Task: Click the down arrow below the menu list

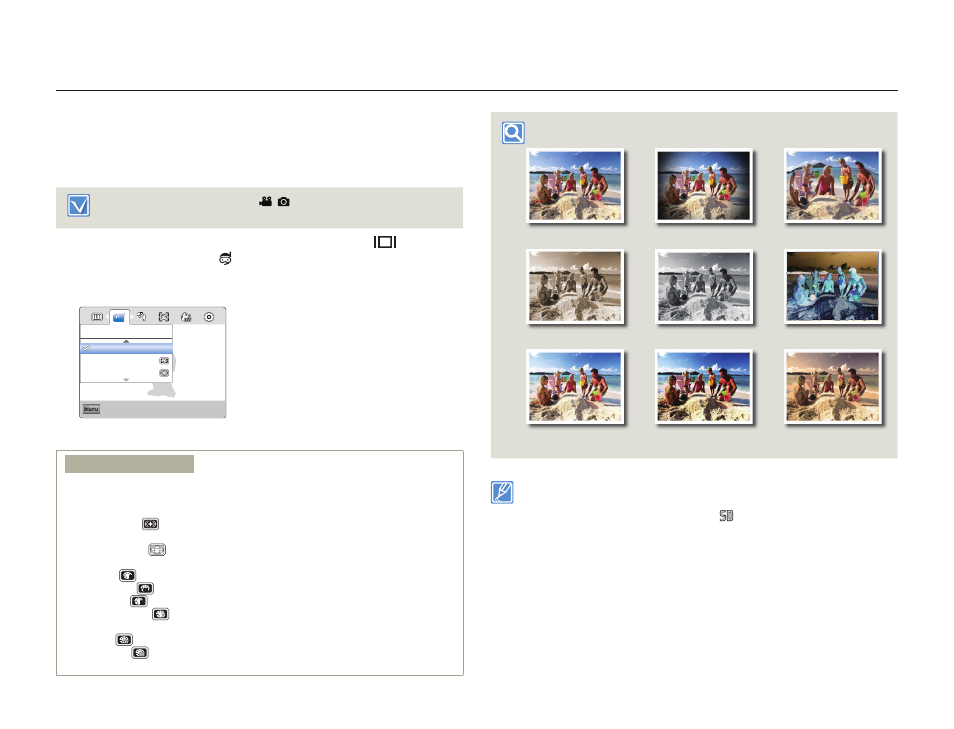Action: (x=126, y=380)
